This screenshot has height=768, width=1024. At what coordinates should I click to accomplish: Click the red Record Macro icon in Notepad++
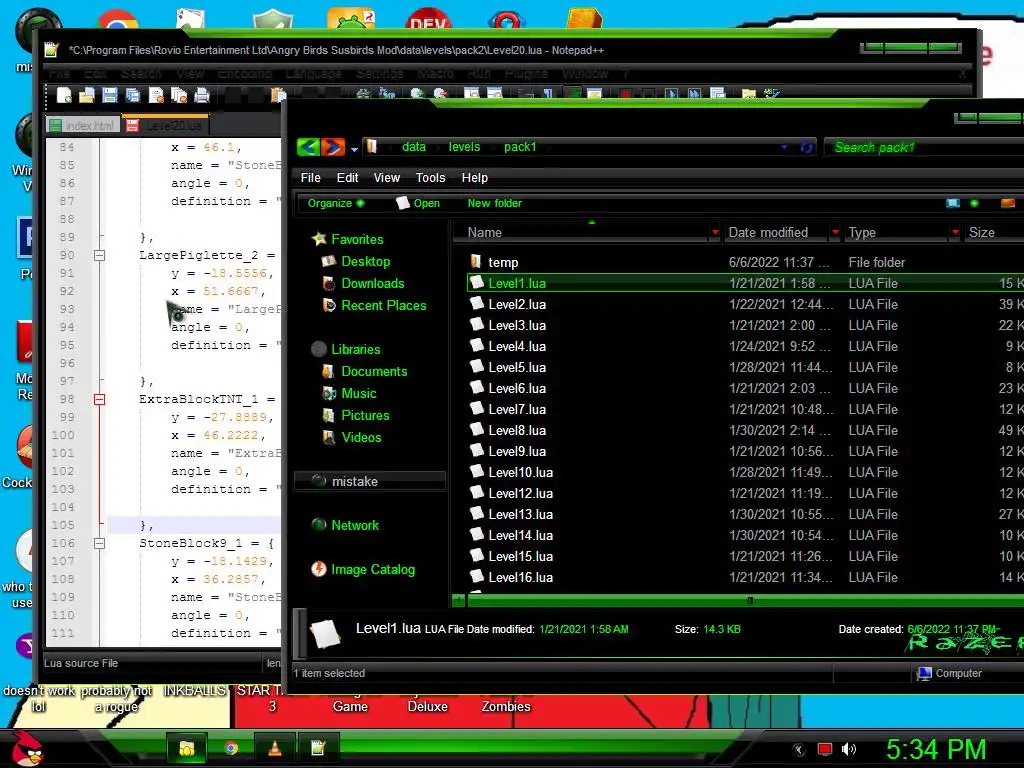coord(625,95)
